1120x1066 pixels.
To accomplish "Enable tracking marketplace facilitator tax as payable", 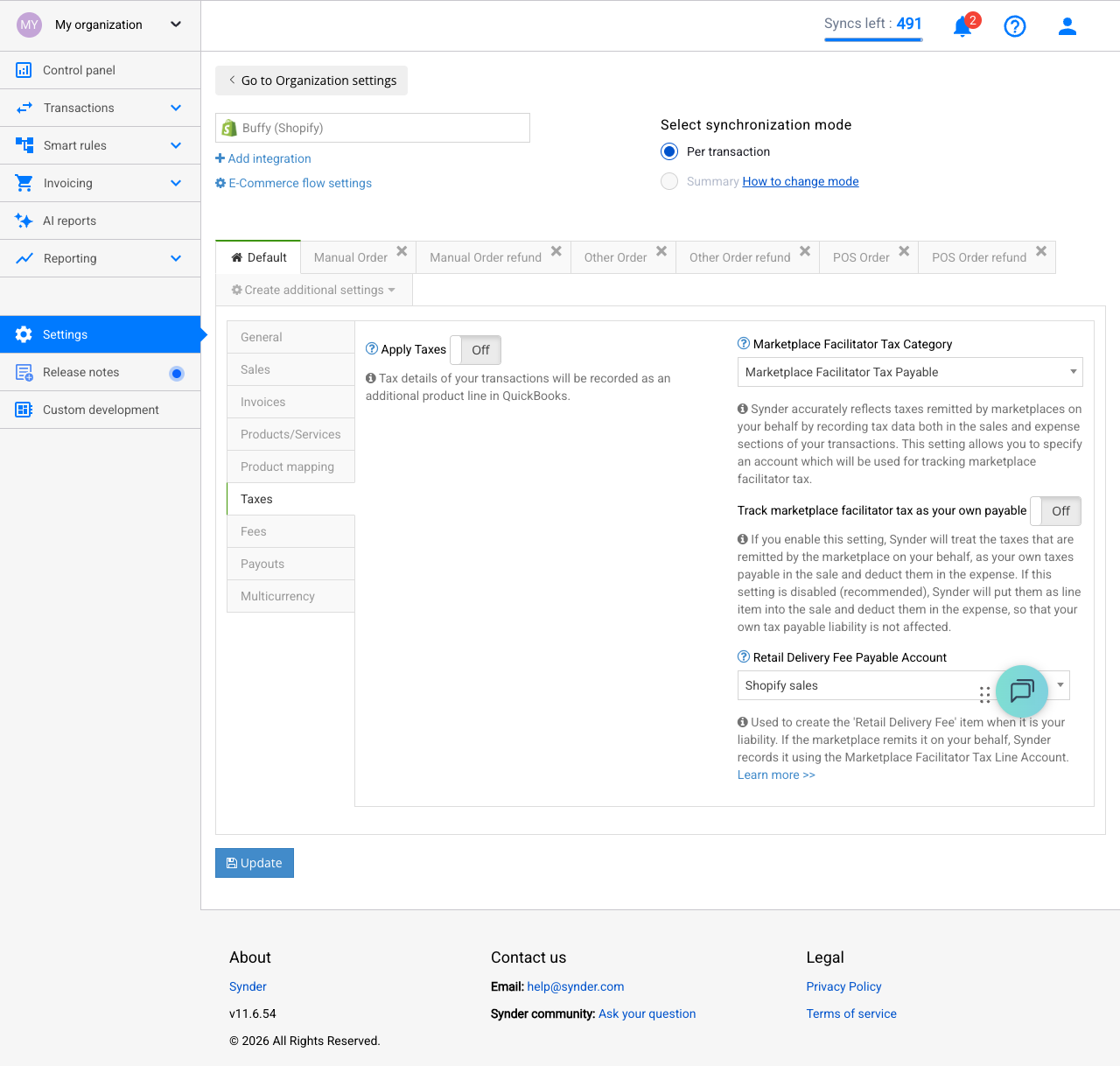I will [x=1054, y=511].
